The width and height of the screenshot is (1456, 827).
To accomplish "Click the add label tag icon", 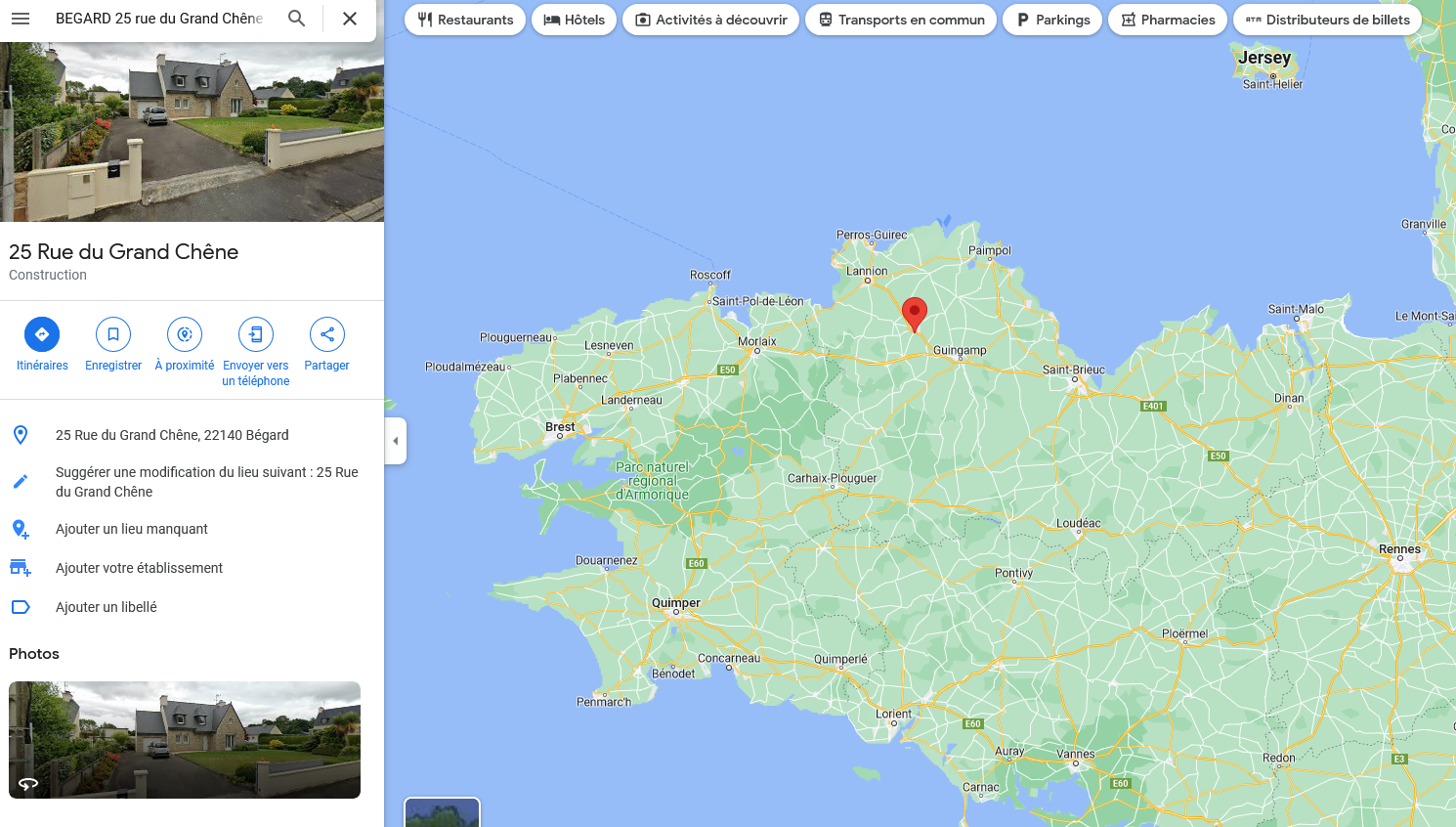I will click(x=21, y=607).
